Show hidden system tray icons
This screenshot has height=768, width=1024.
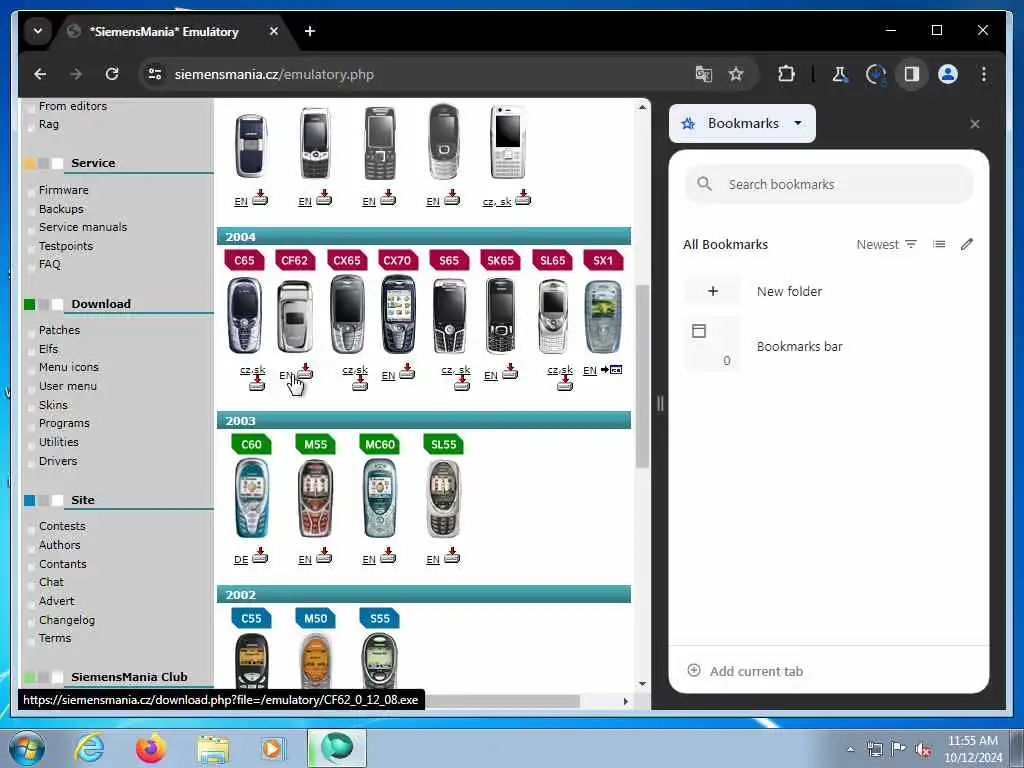tap(850, 750)
